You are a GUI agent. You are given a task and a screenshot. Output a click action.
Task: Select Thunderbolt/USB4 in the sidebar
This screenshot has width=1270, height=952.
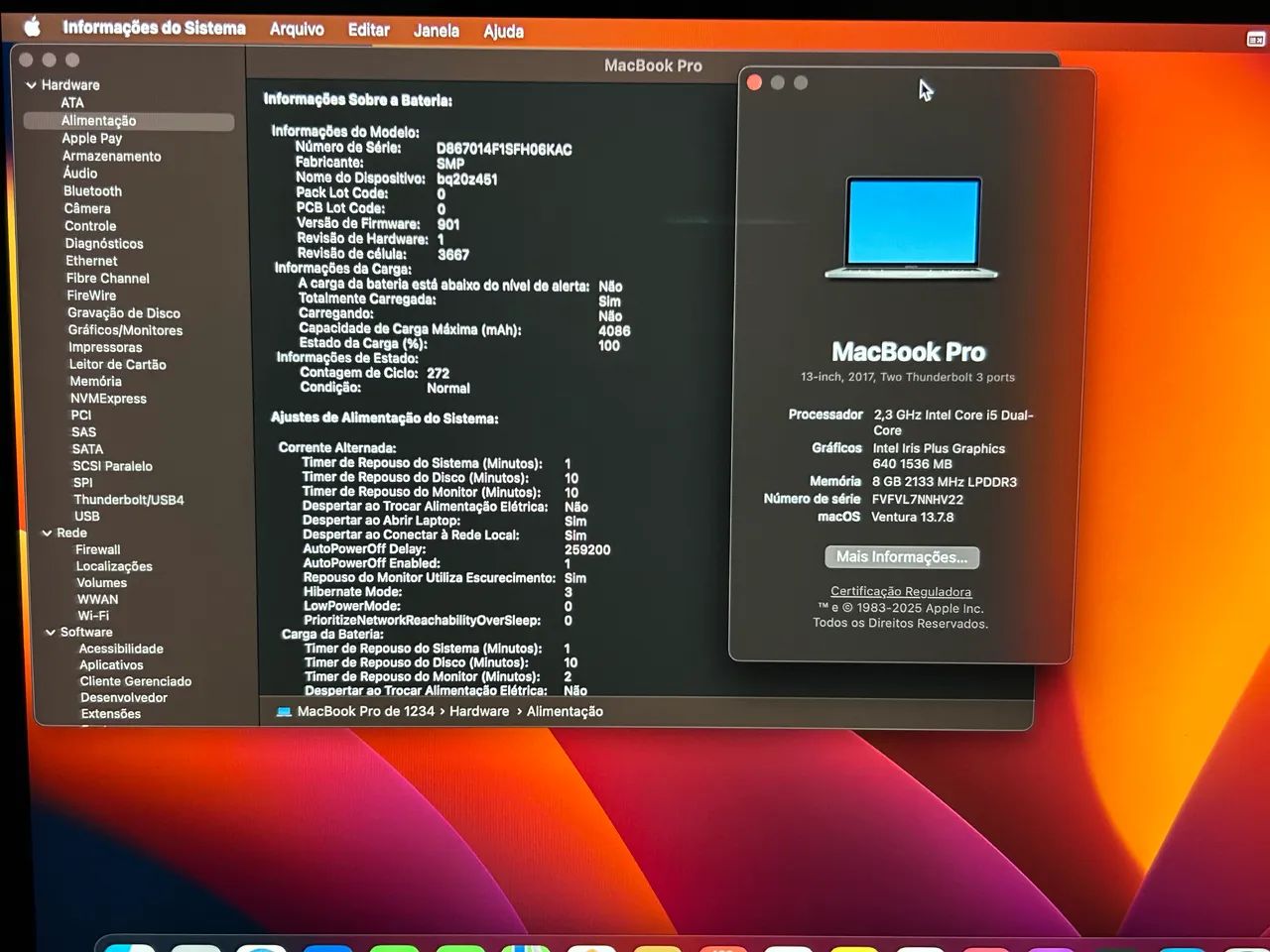tap(129, 500)
